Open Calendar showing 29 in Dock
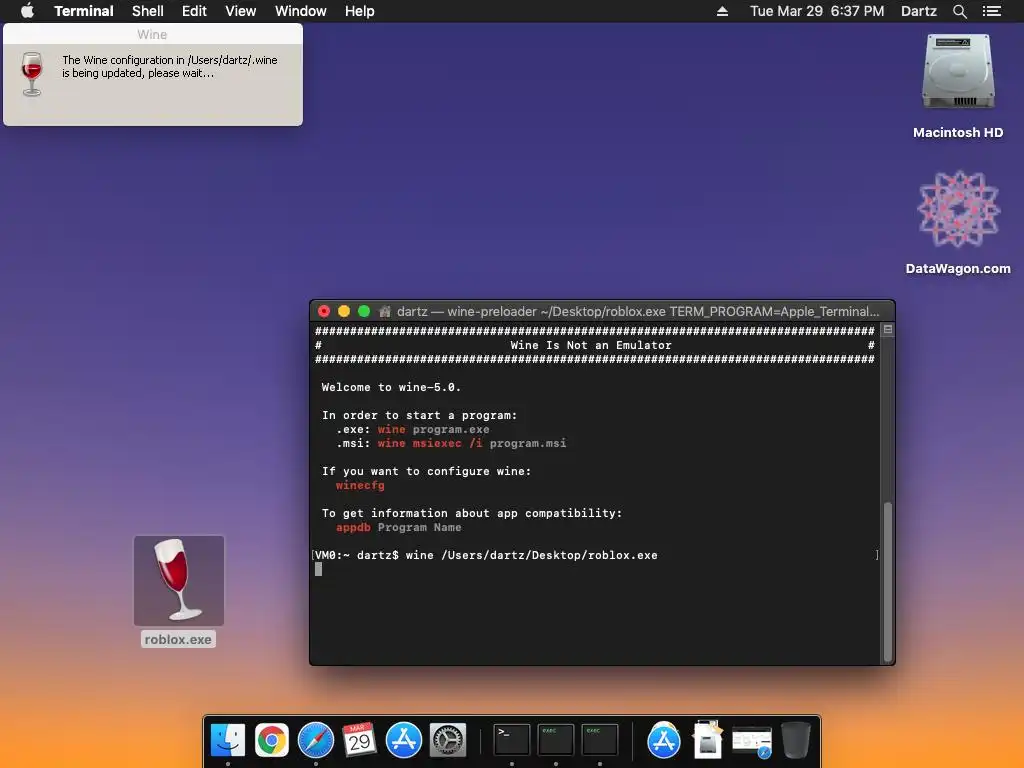The image size is (1024, 768). click(x=359, y=740)
